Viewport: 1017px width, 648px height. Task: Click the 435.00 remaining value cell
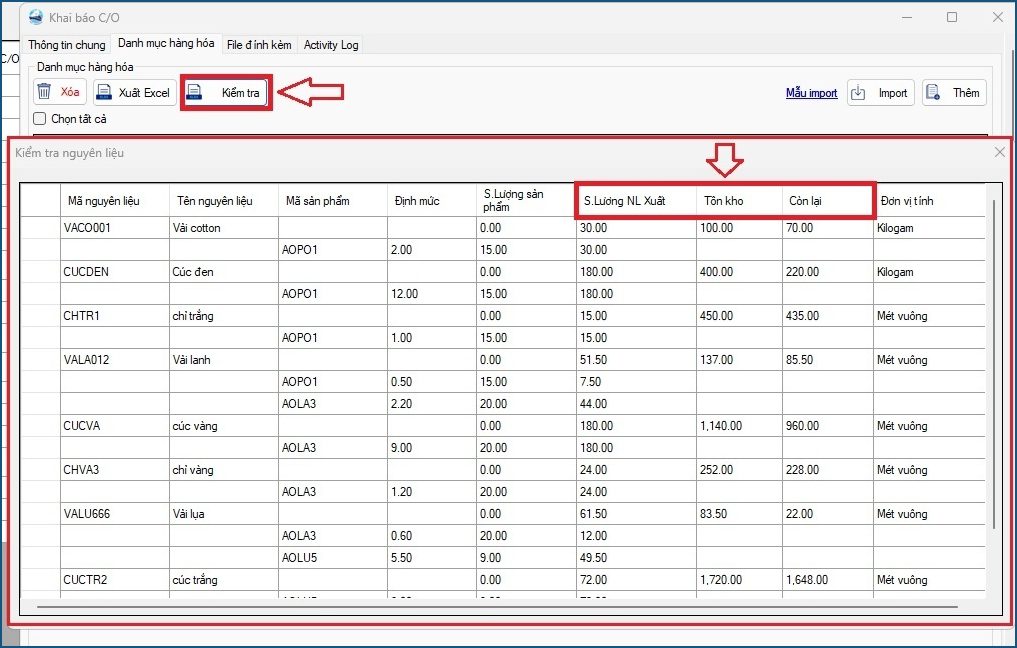pyautogui.click(x=828, y=316)
